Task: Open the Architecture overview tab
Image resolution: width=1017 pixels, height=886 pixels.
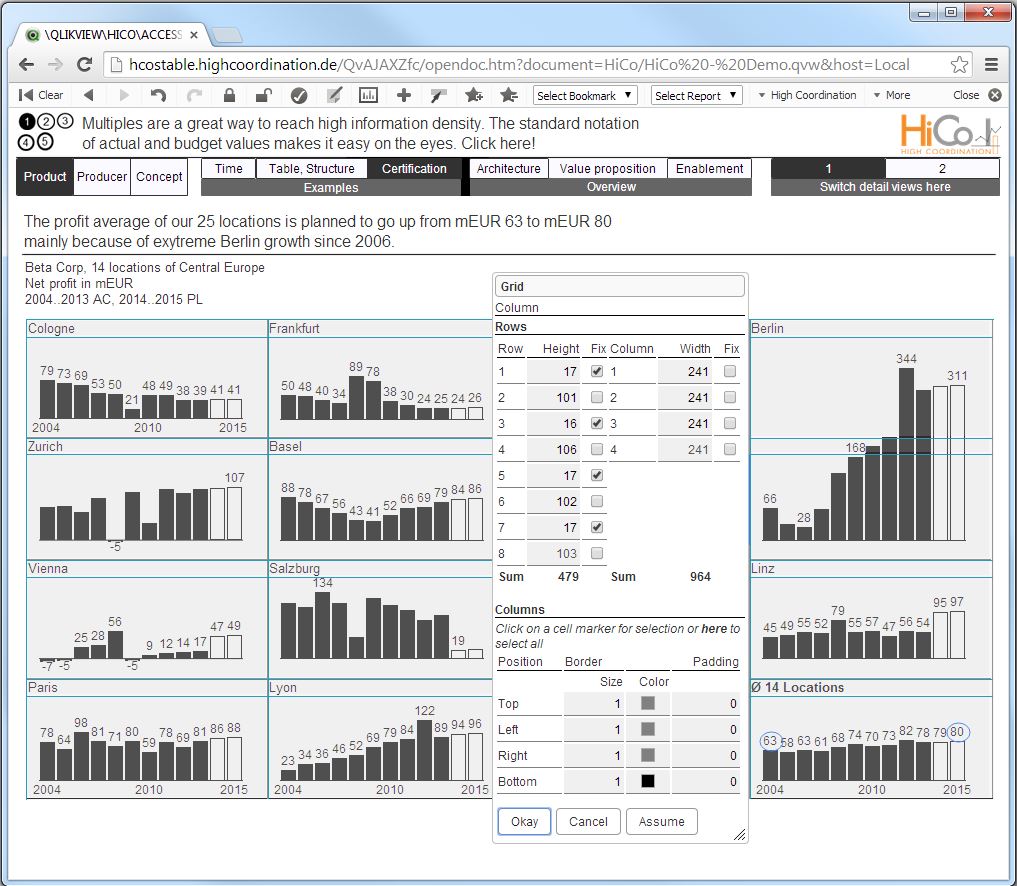Action: click(x=508, y=169)
